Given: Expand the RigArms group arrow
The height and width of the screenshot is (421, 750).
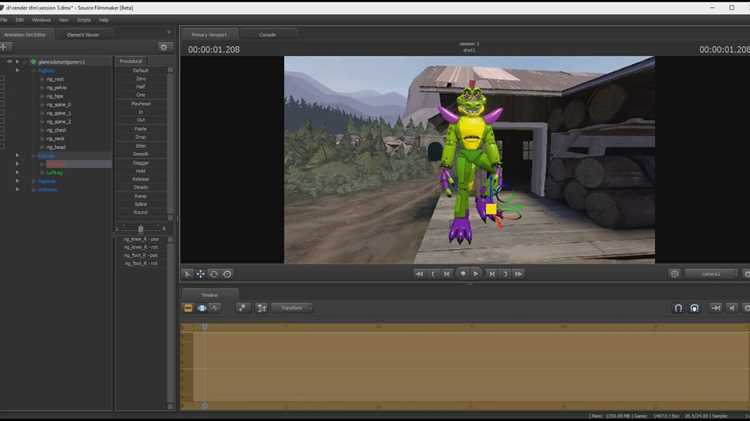Looking at the screenshot, I should 17,181.
